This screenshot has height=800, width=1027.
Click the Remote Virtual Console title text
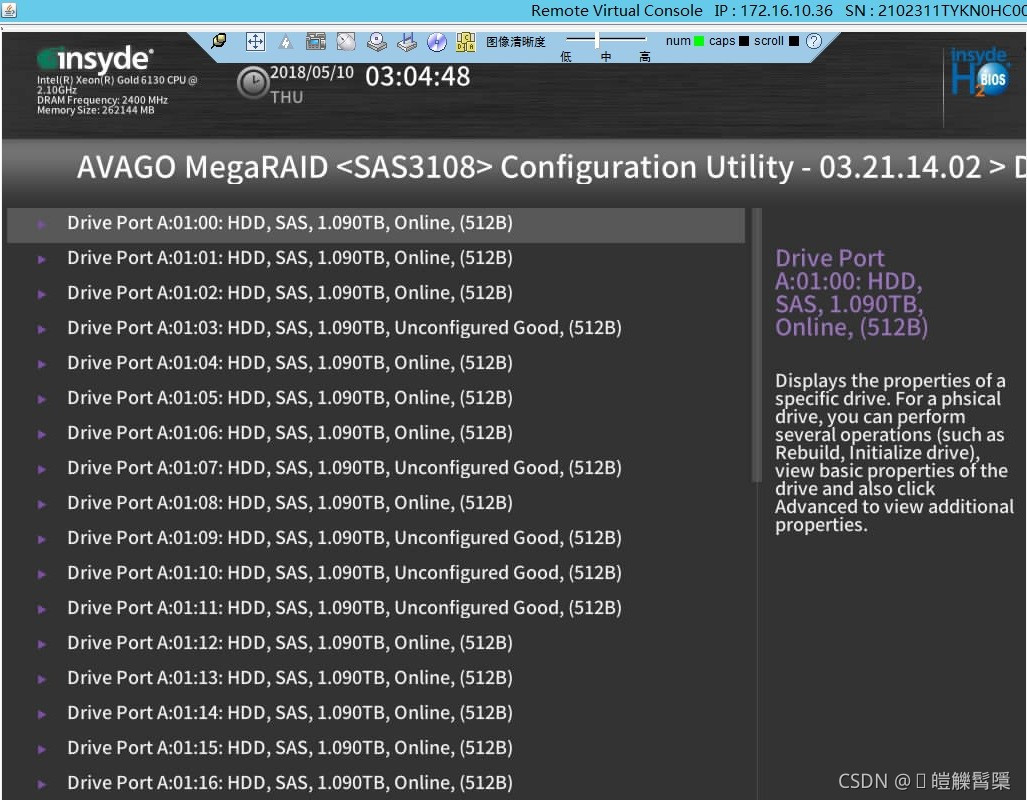(x=616, y=10)
